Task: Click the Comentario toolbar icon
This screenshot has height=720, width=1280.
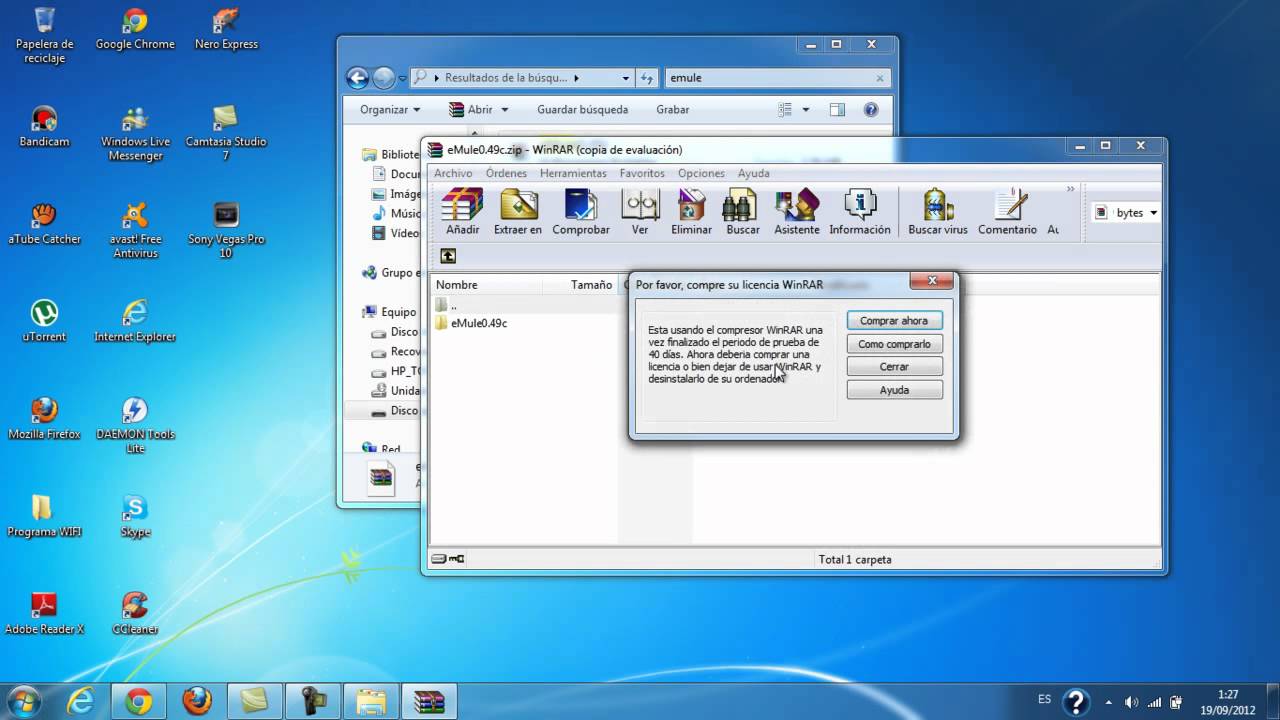Action: 1007,212
